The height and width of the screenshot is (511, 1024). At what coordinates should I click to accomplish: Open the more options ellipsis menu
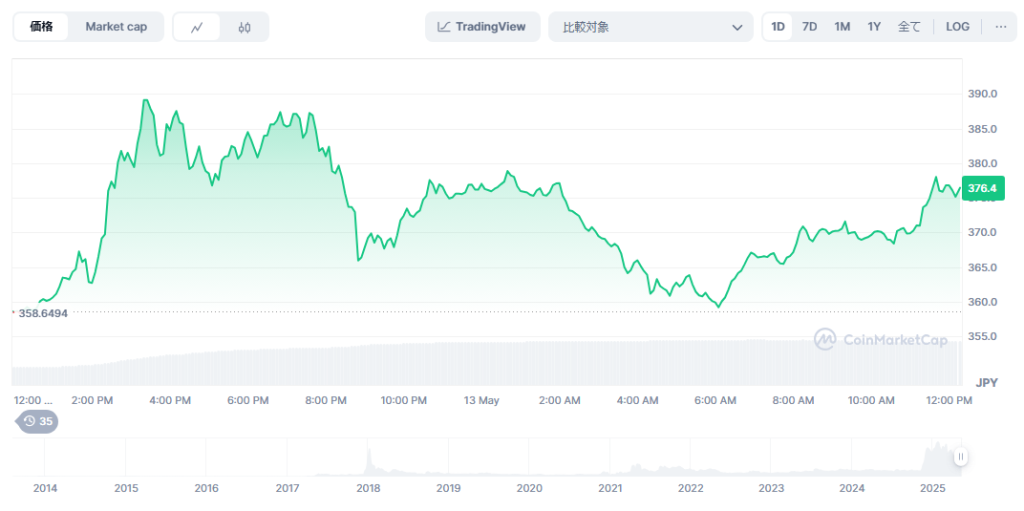(1000, 27)
